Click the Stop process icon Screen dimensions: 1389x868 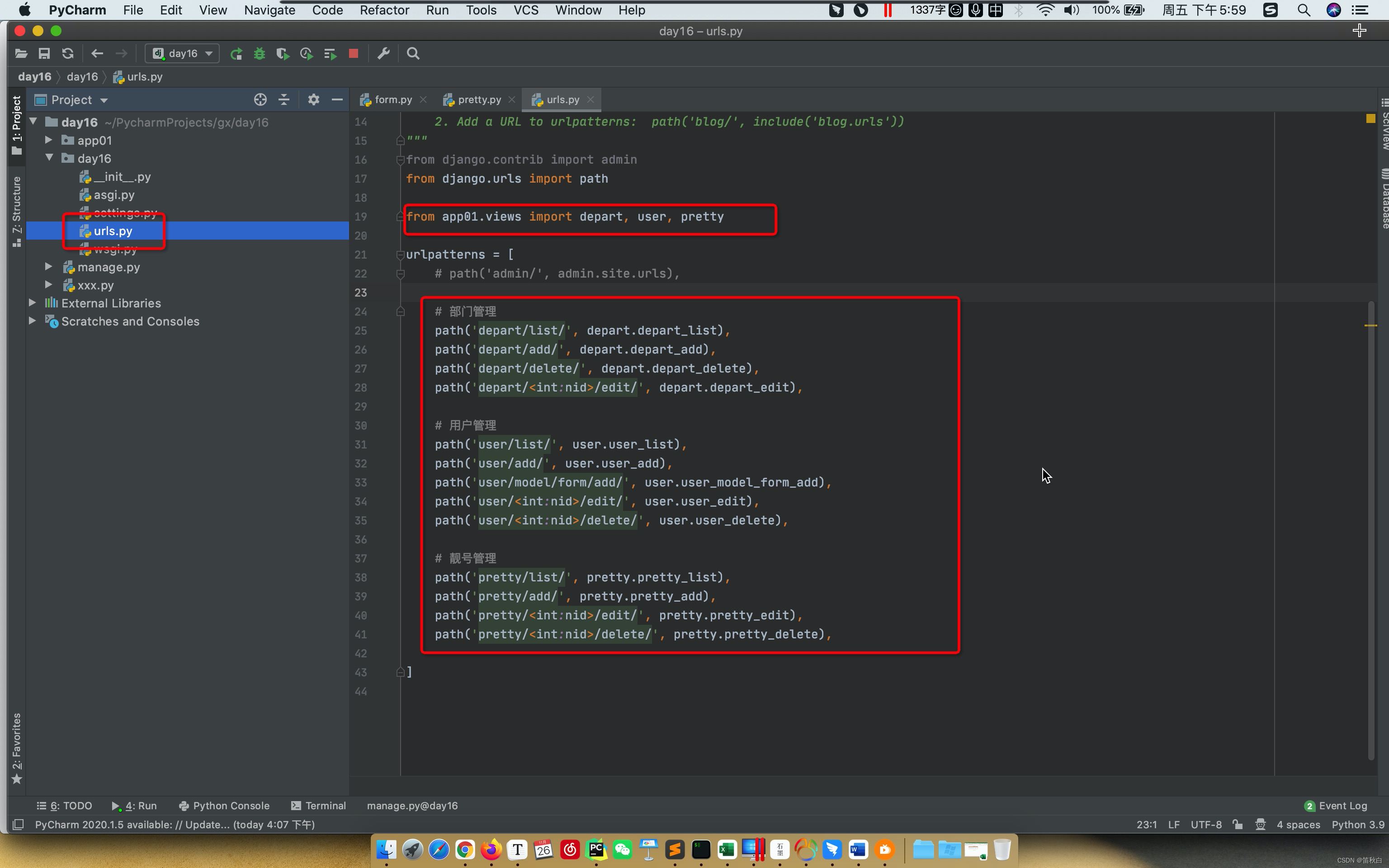click(353, 53)
